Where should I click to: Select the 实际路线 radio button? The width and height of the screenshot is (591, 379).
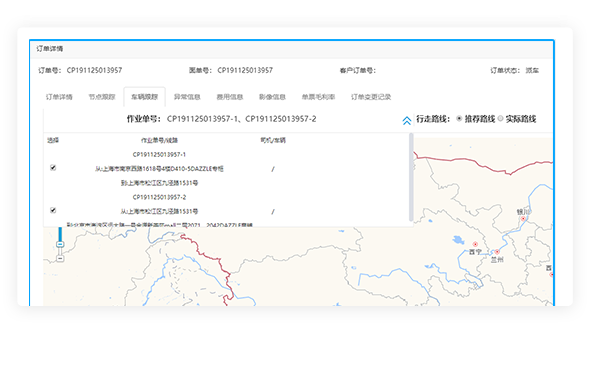click(500, 119)
